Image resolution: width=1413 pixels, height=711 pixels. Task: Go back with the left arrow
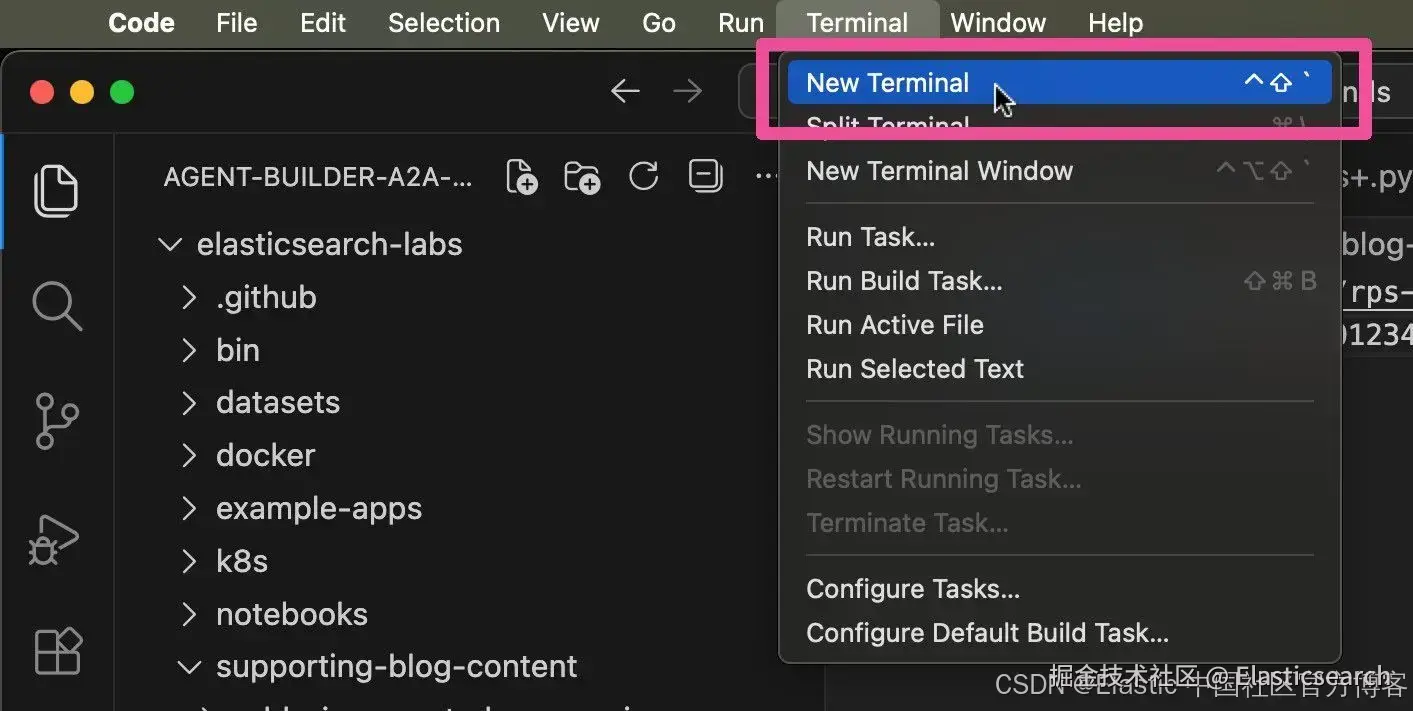pyautogui.click(x=625, y=92)
